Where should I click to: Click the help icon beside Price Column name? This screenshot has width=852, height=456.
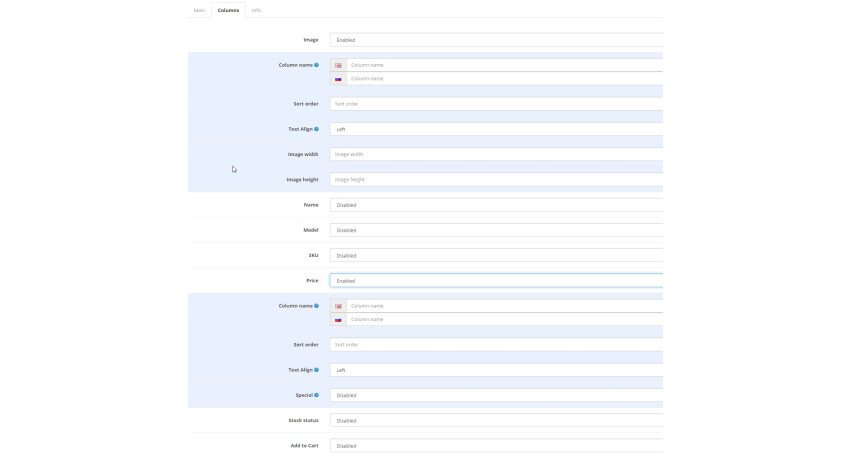coord(316,306)
